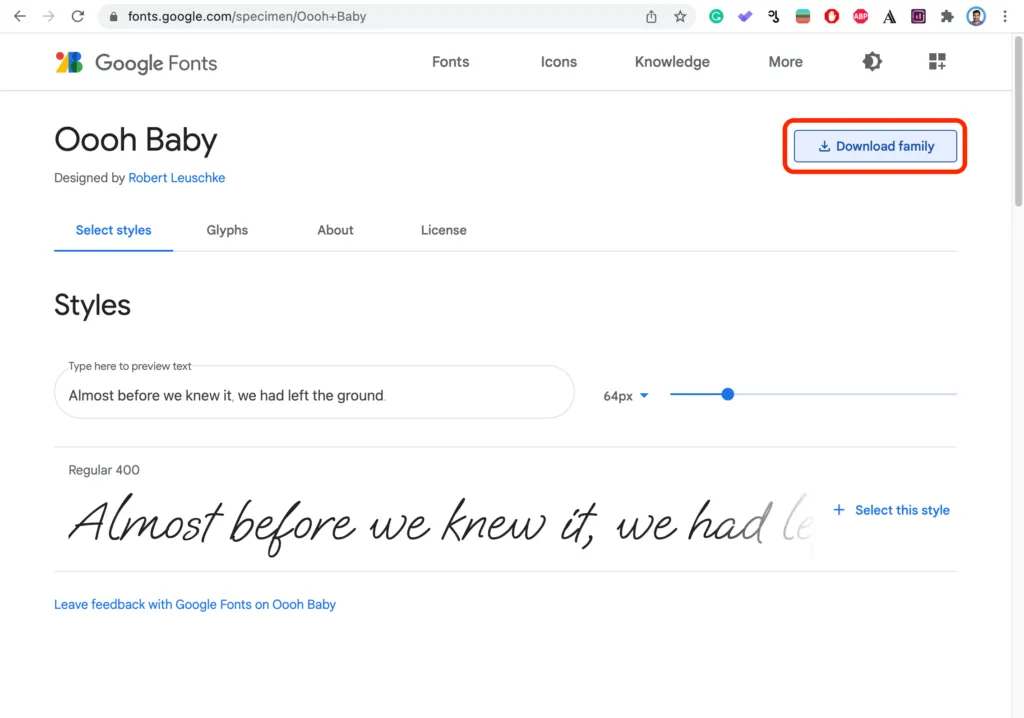Screen dimensions: 1024x718
Task: Navigate back with the back arrow
Action: point(22,16)
